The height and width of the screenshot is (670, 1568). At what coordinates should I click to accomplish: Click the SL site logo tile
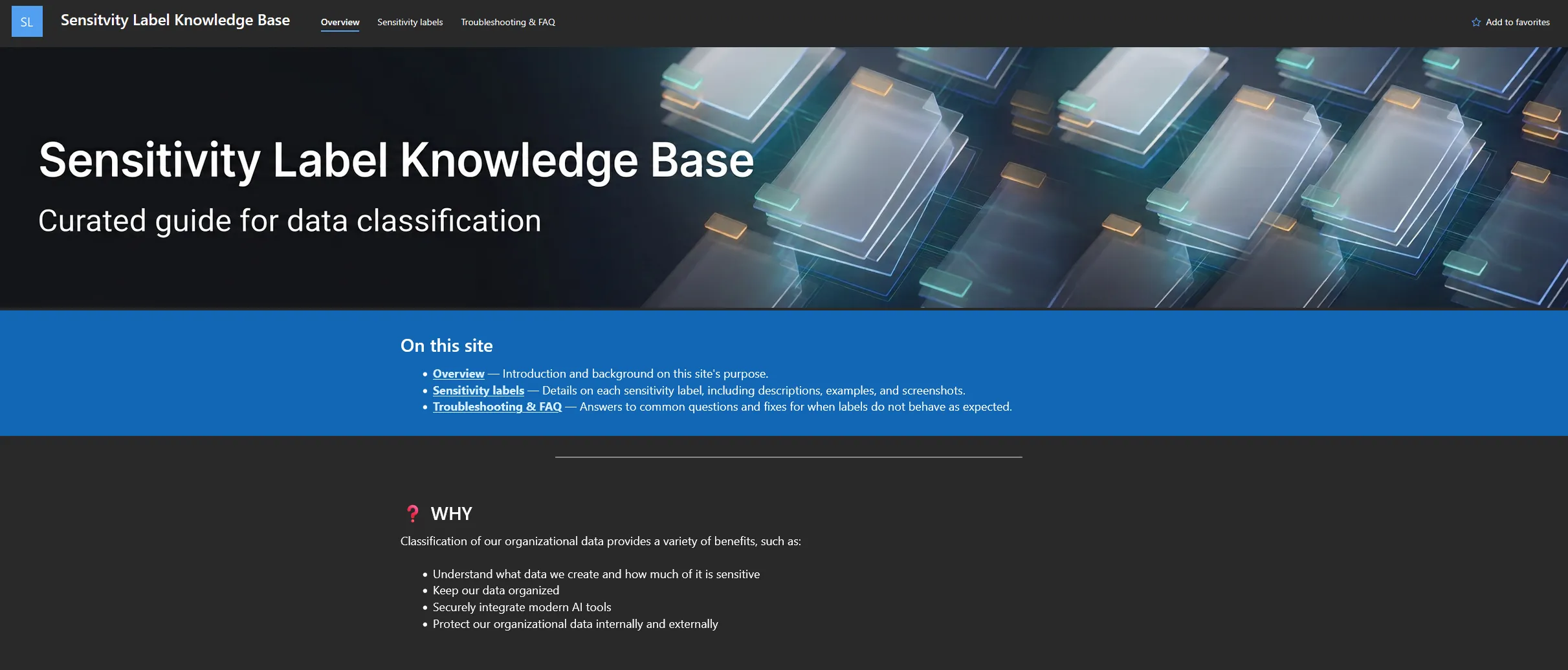coord(27,21)
